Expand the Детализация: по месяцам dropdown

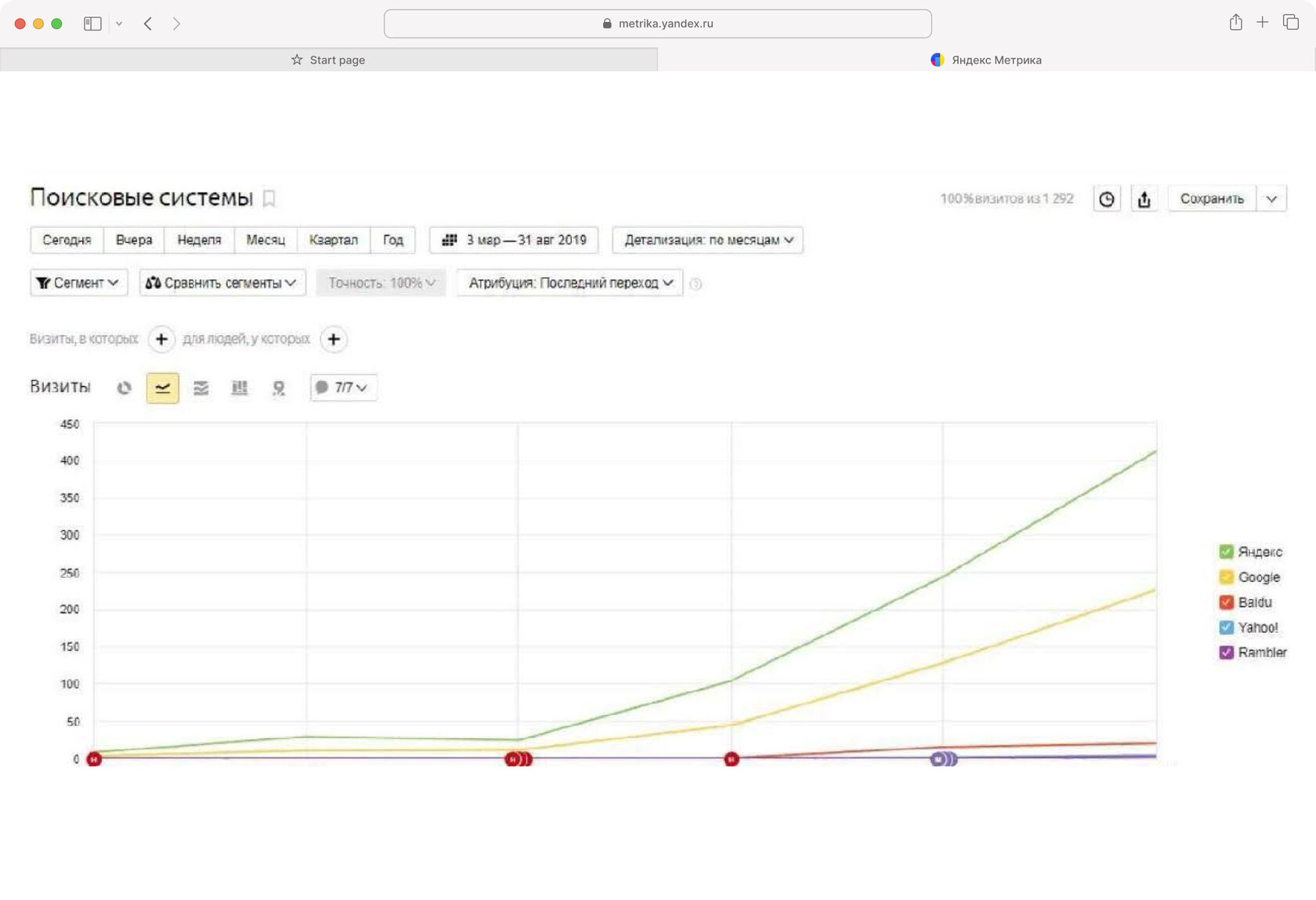click(x=707, y=240)
